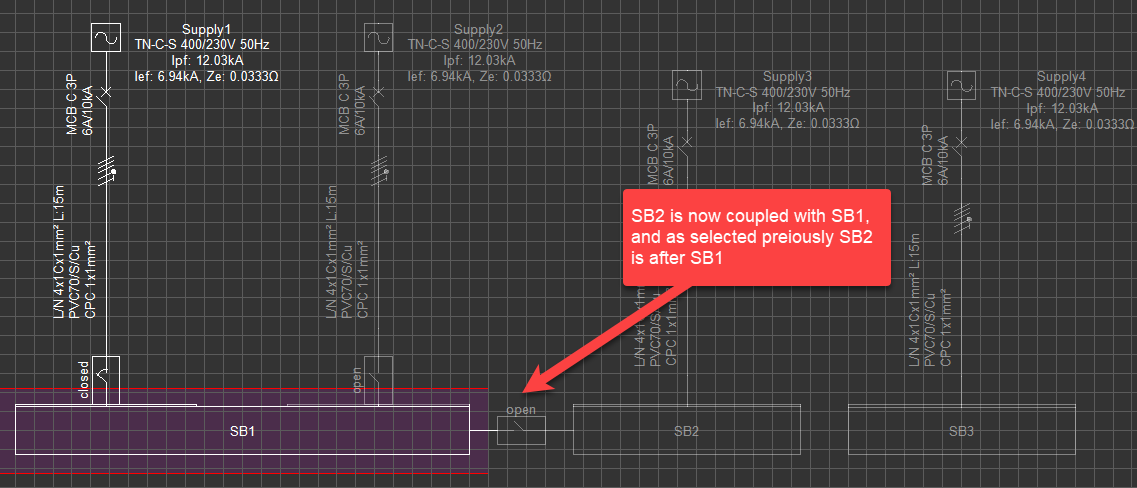Click the MCB C 3P label on Supply2 line
This screenshot has width=1137, height=488.
[x=344, y=104]
